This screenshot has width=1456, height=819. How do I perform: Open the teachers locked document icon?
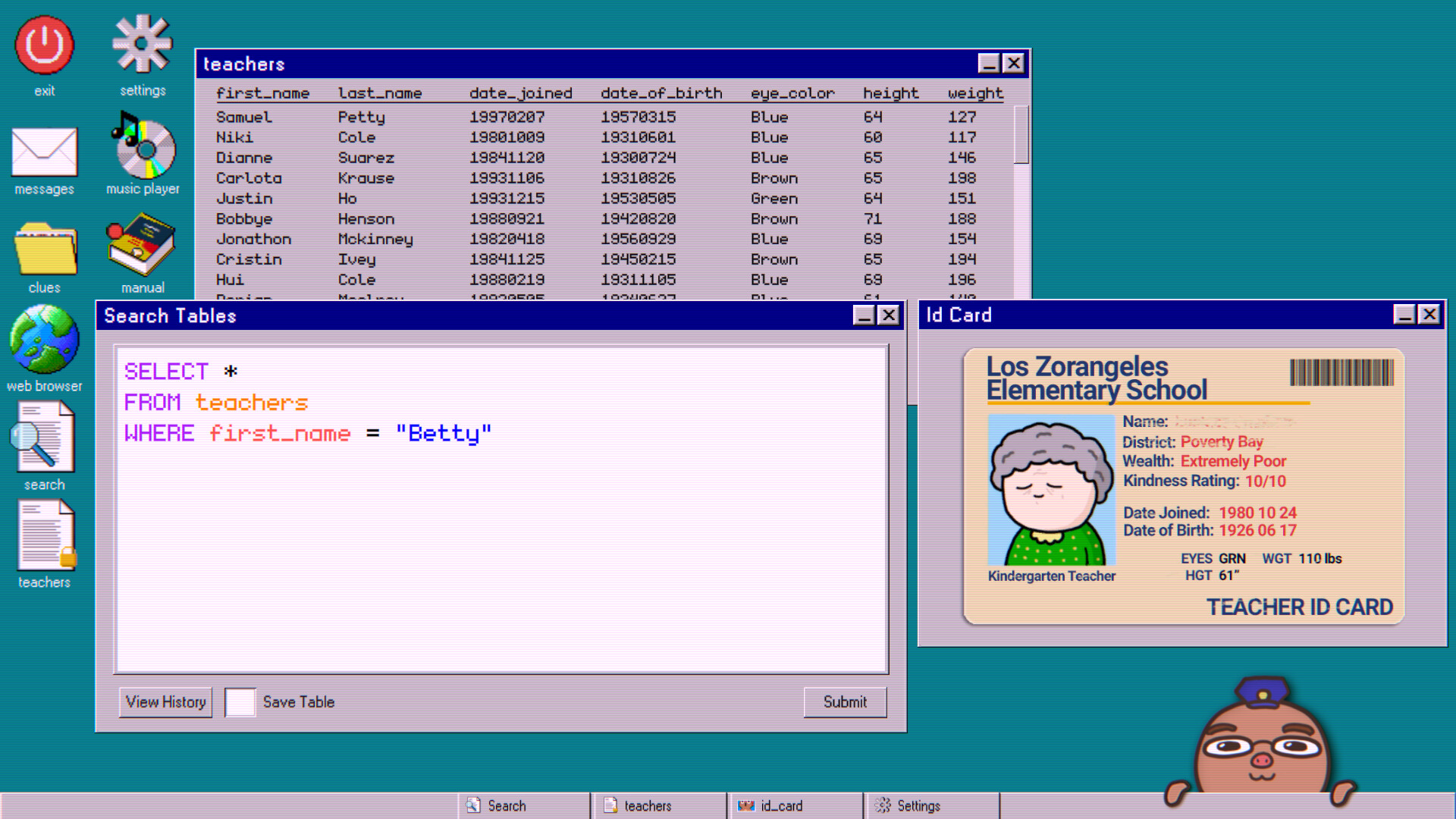[45, 535]
